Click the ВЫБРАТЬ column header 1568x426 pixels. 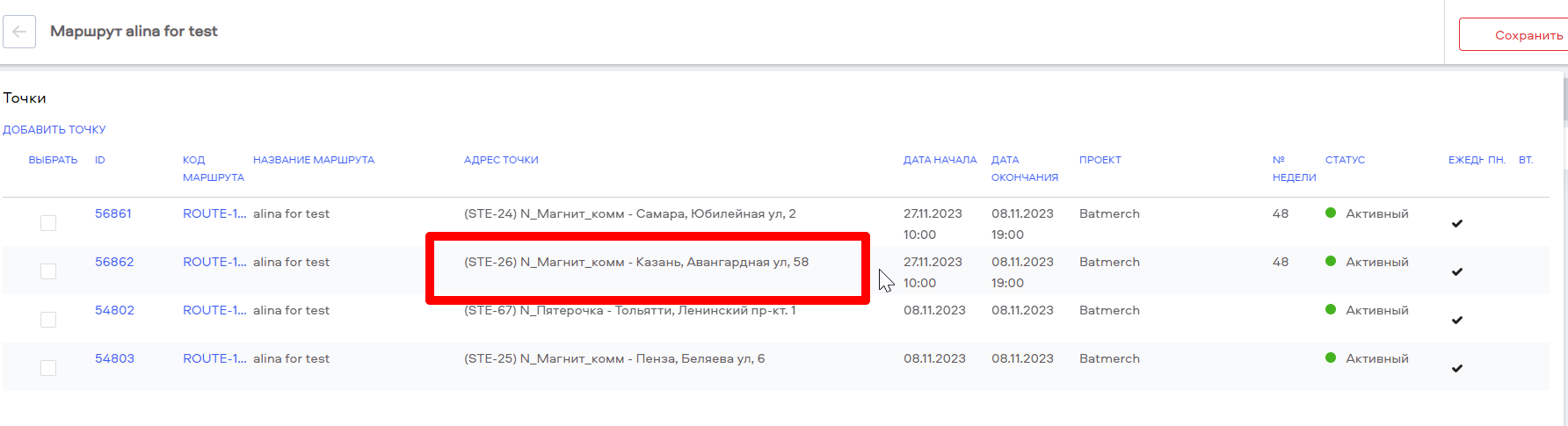[x=53, y=160]
